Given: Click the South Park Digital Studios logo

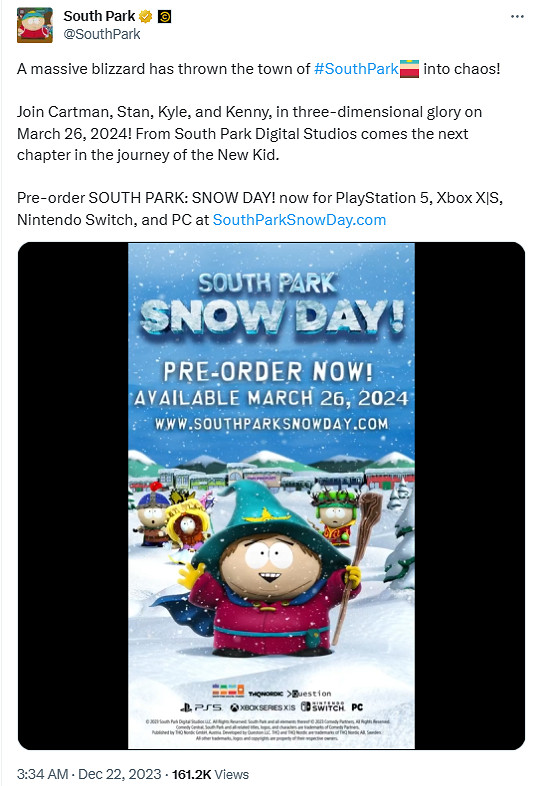Looking at the screenshot, I should coord(228,691).
